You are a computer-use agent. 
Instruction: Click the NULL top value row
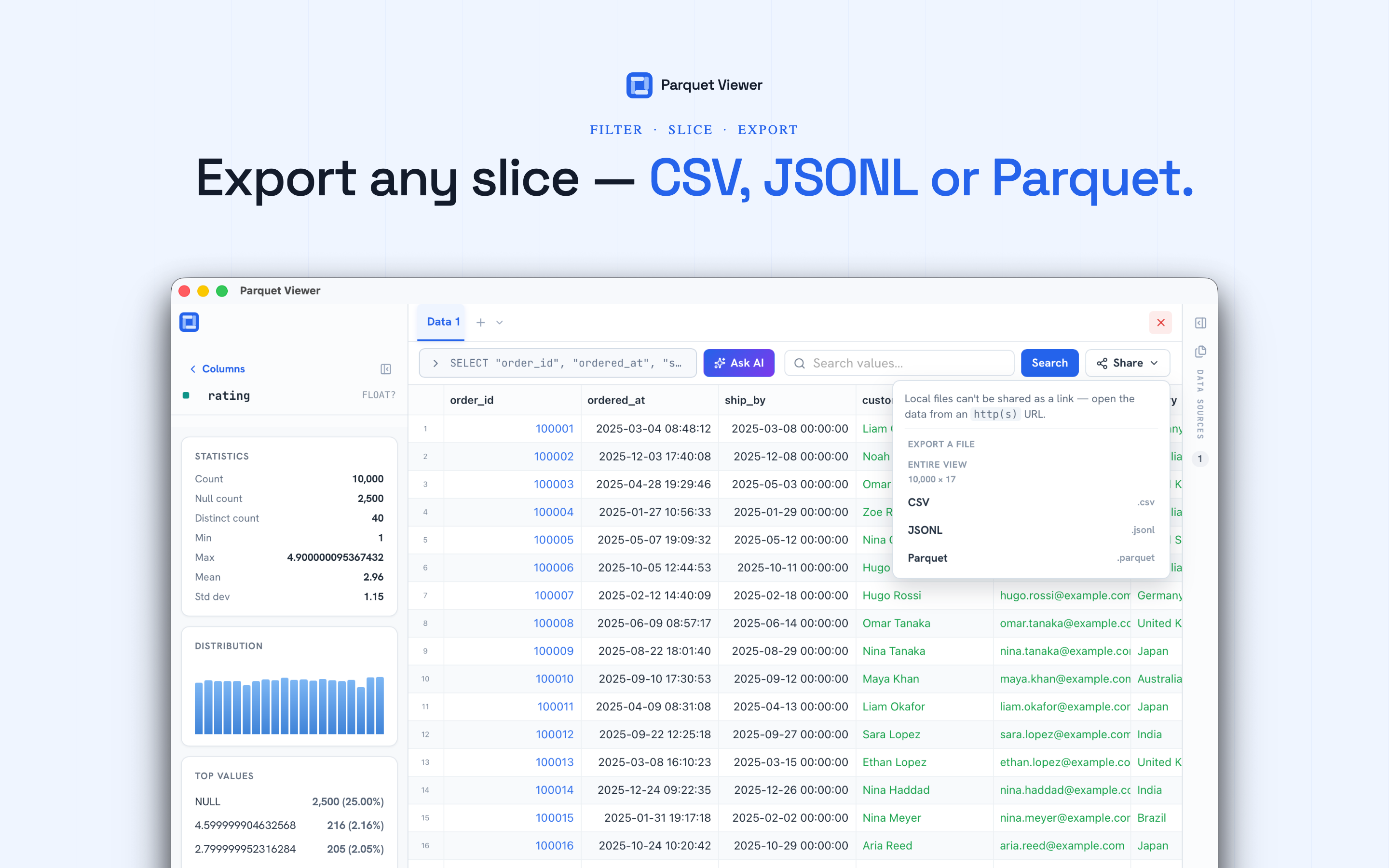(x=289, y=801)
